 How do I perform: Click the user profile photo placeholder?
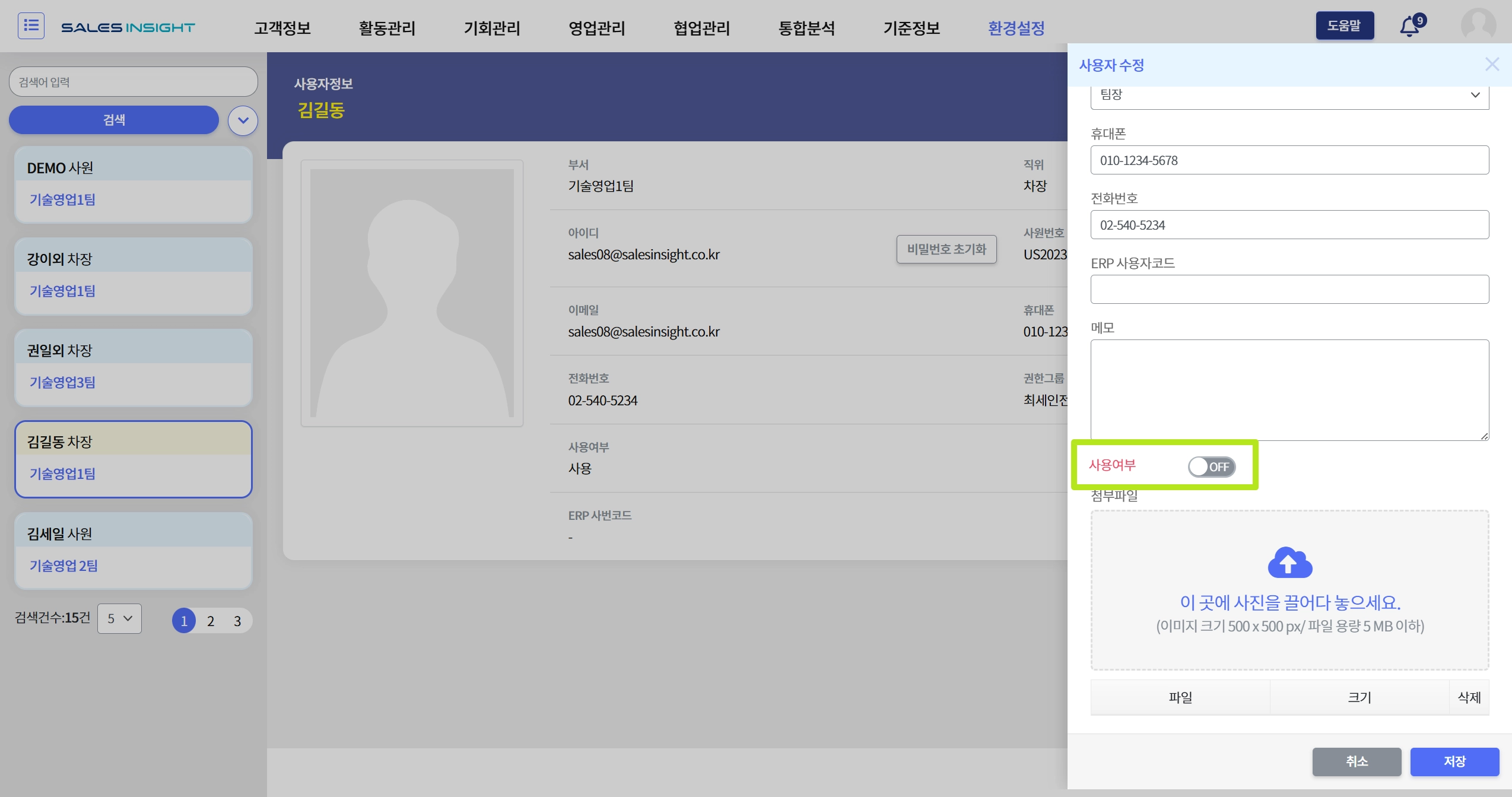tap(412, 293)
